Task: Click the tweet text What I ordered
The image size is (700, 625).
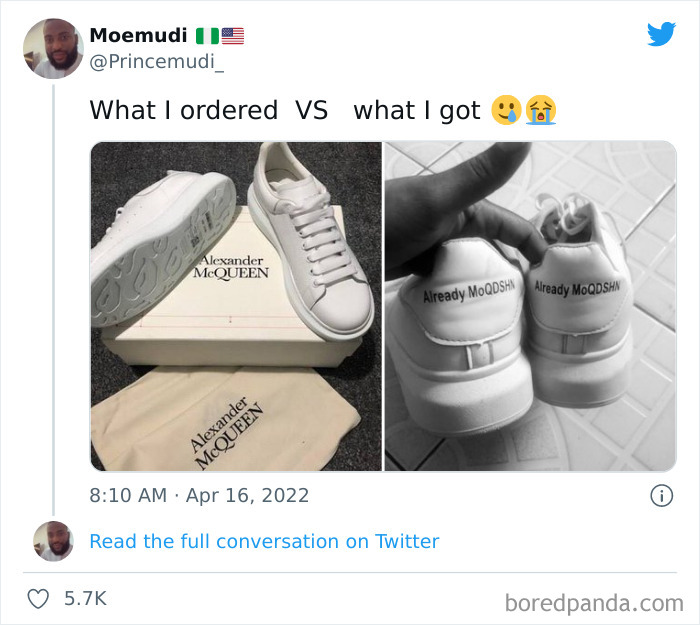Action: tap(183, 110)
